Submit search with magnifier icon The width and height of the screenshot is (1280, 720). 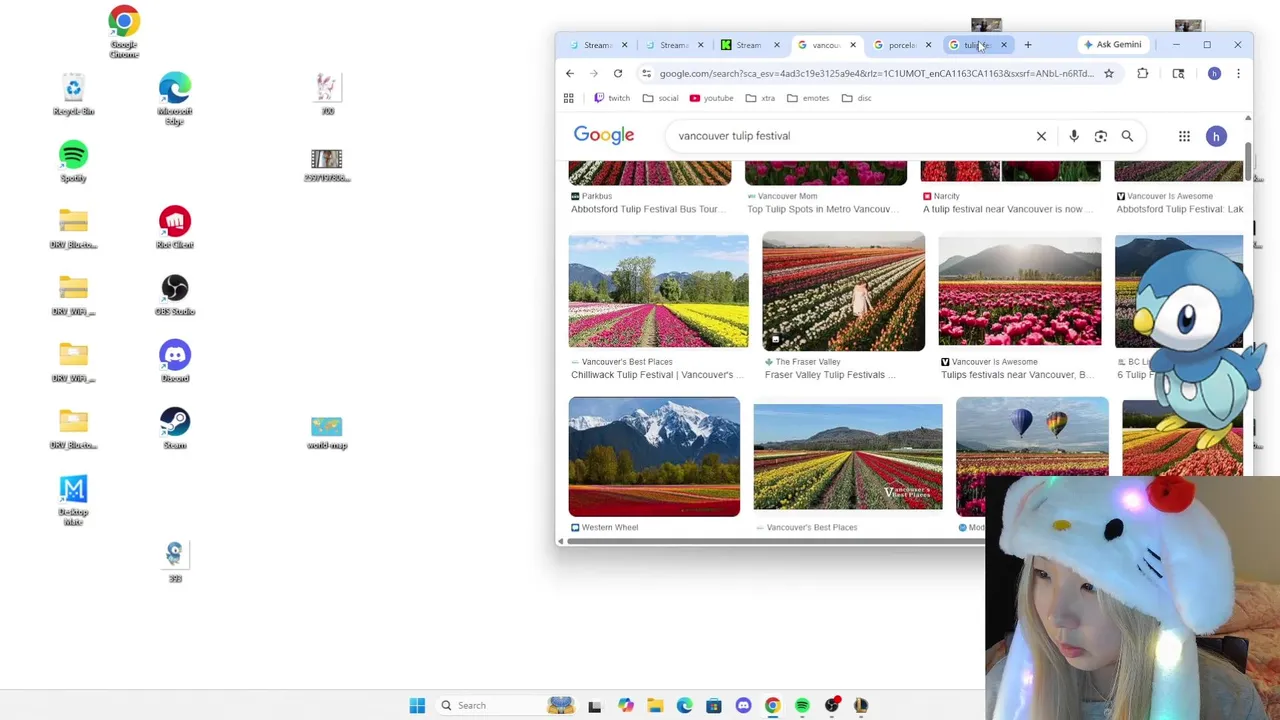pos(1127,136)
